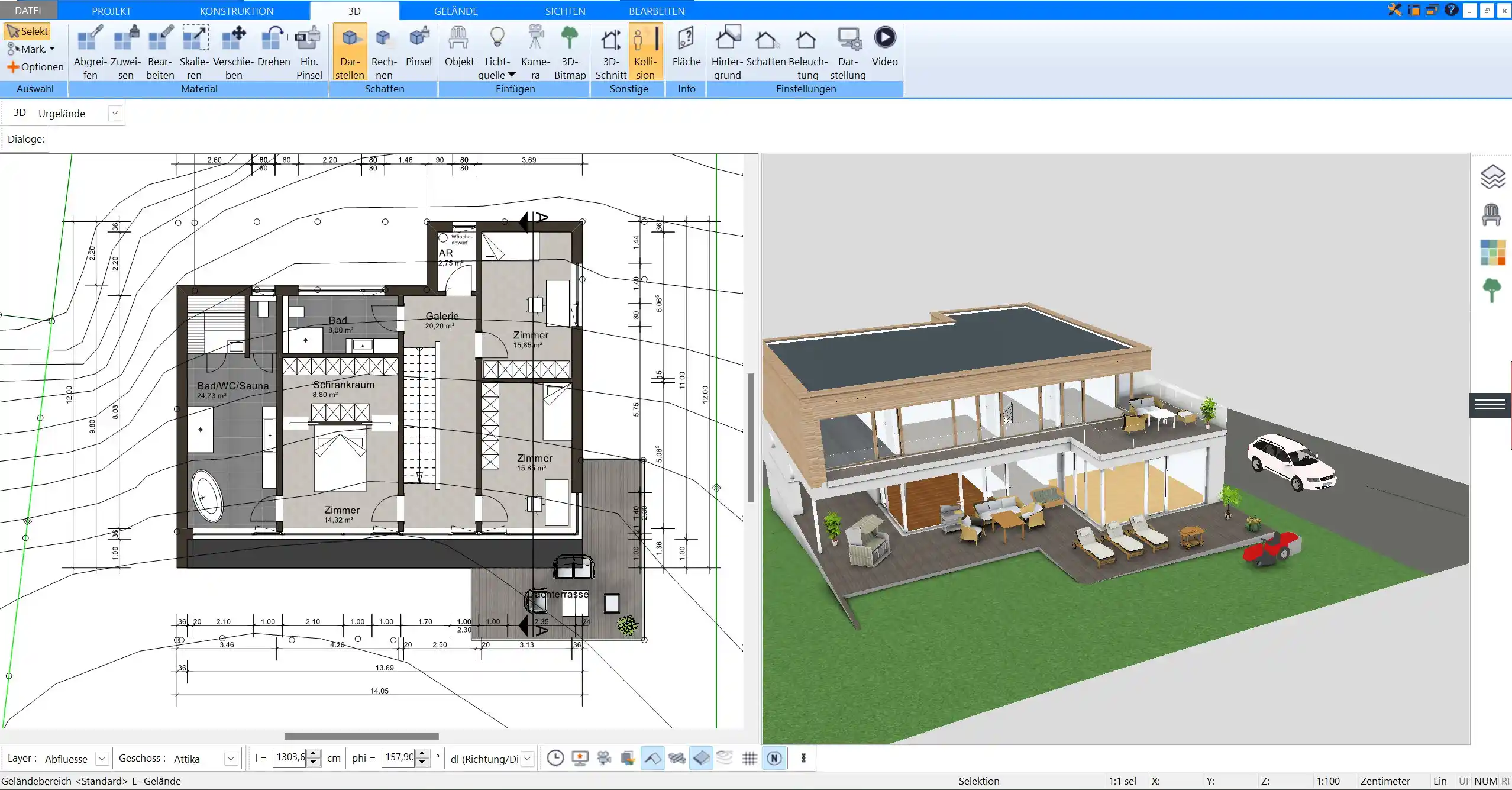Open the material color tiles sidebar icon

(1492, 252)
